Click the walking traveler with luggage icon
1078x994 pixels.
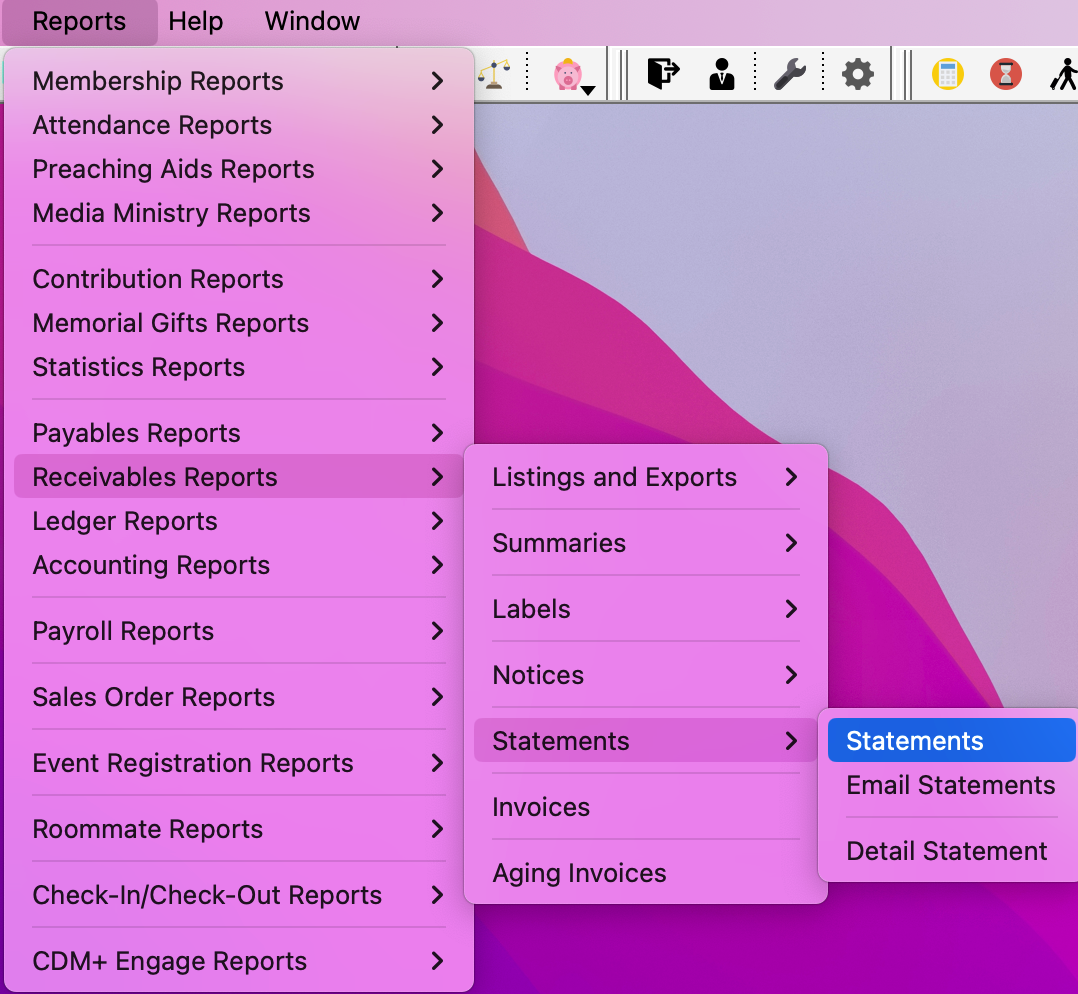point(1063,74)
